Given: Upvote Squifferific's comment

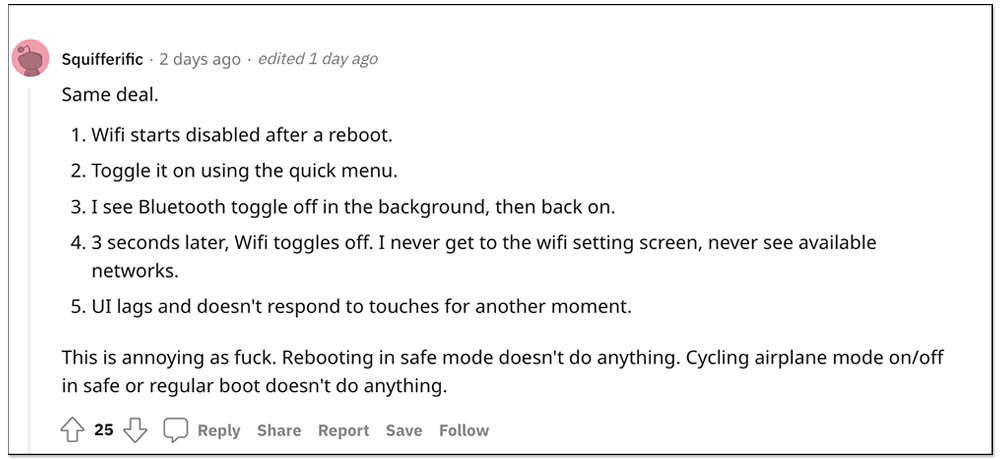Looking at the screenshot, I should pos(73,431).
